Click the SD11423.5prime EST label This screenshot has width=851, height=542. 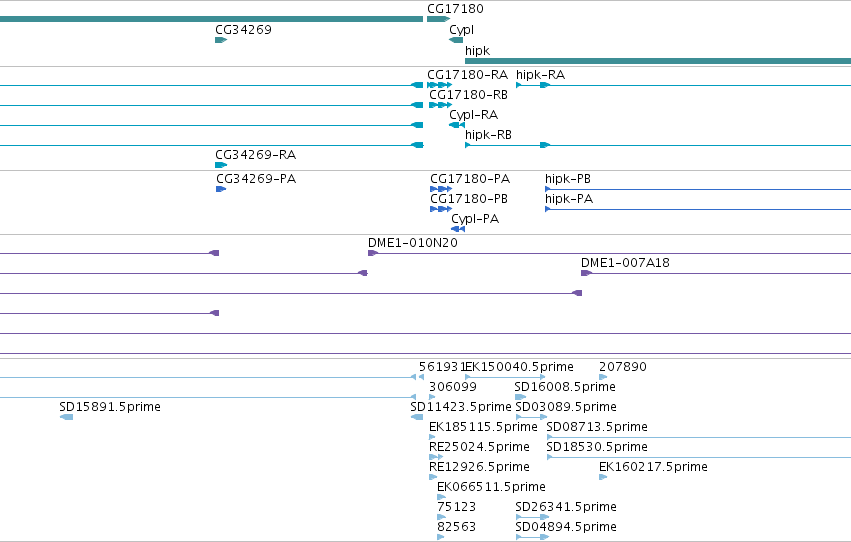[x=461, y=407]
